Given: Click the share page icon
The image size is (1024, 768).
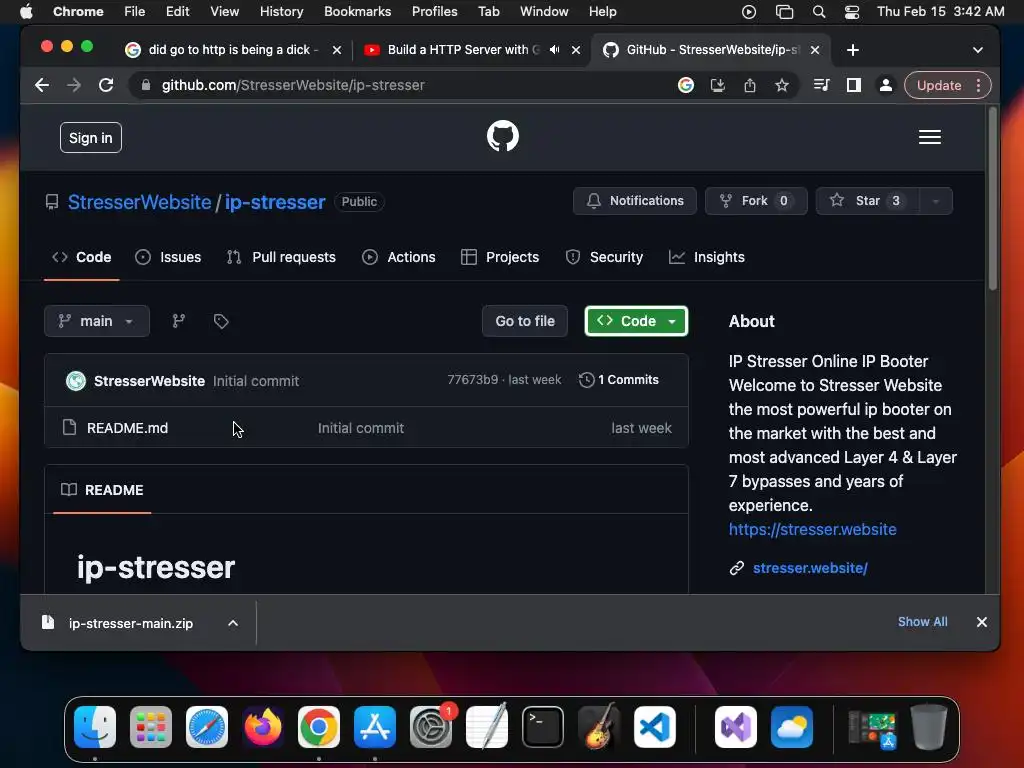Looking at the screenshot, I should click(750, 86).
